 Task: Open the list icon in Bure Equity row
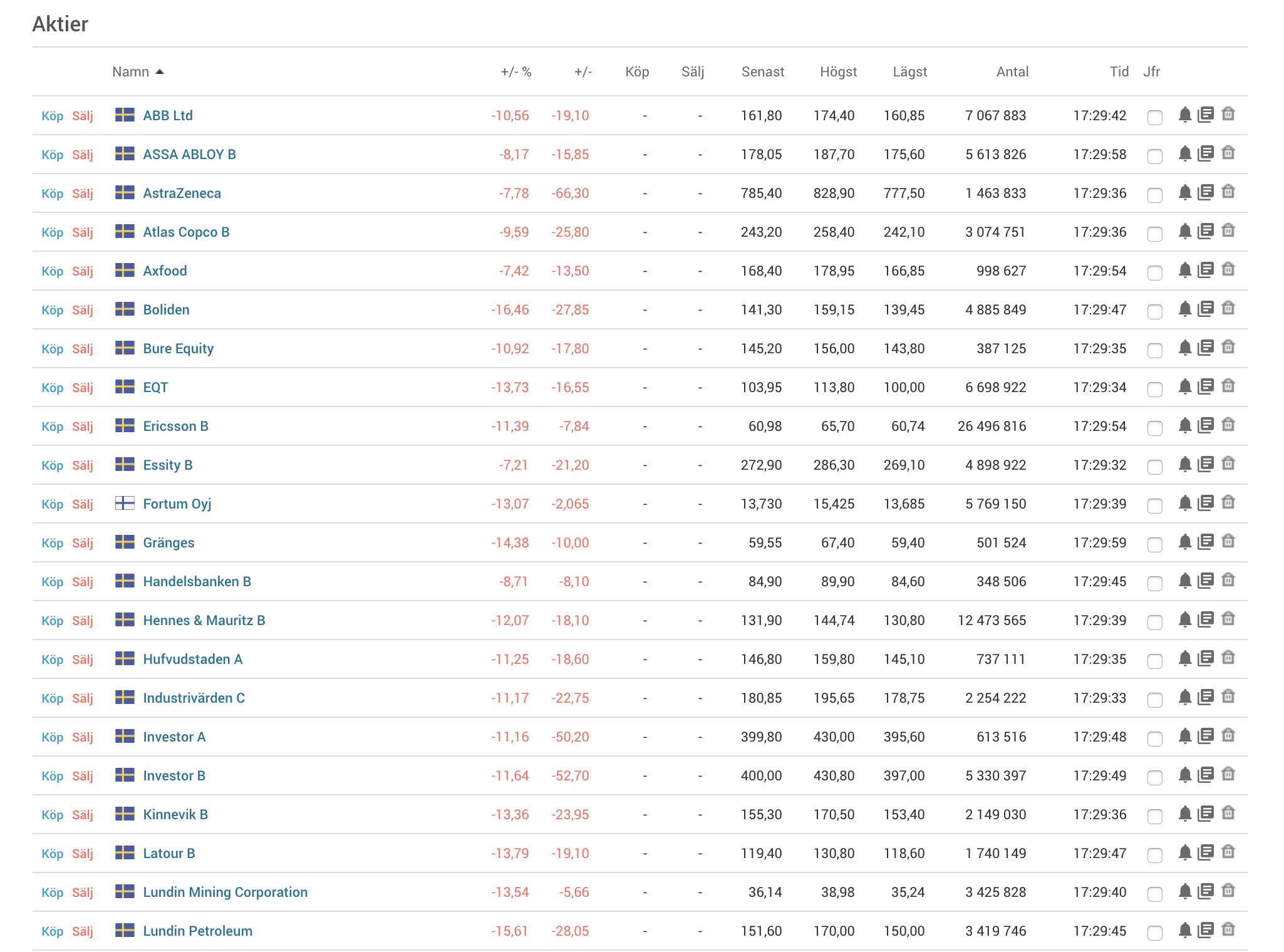coord(1206,348)
